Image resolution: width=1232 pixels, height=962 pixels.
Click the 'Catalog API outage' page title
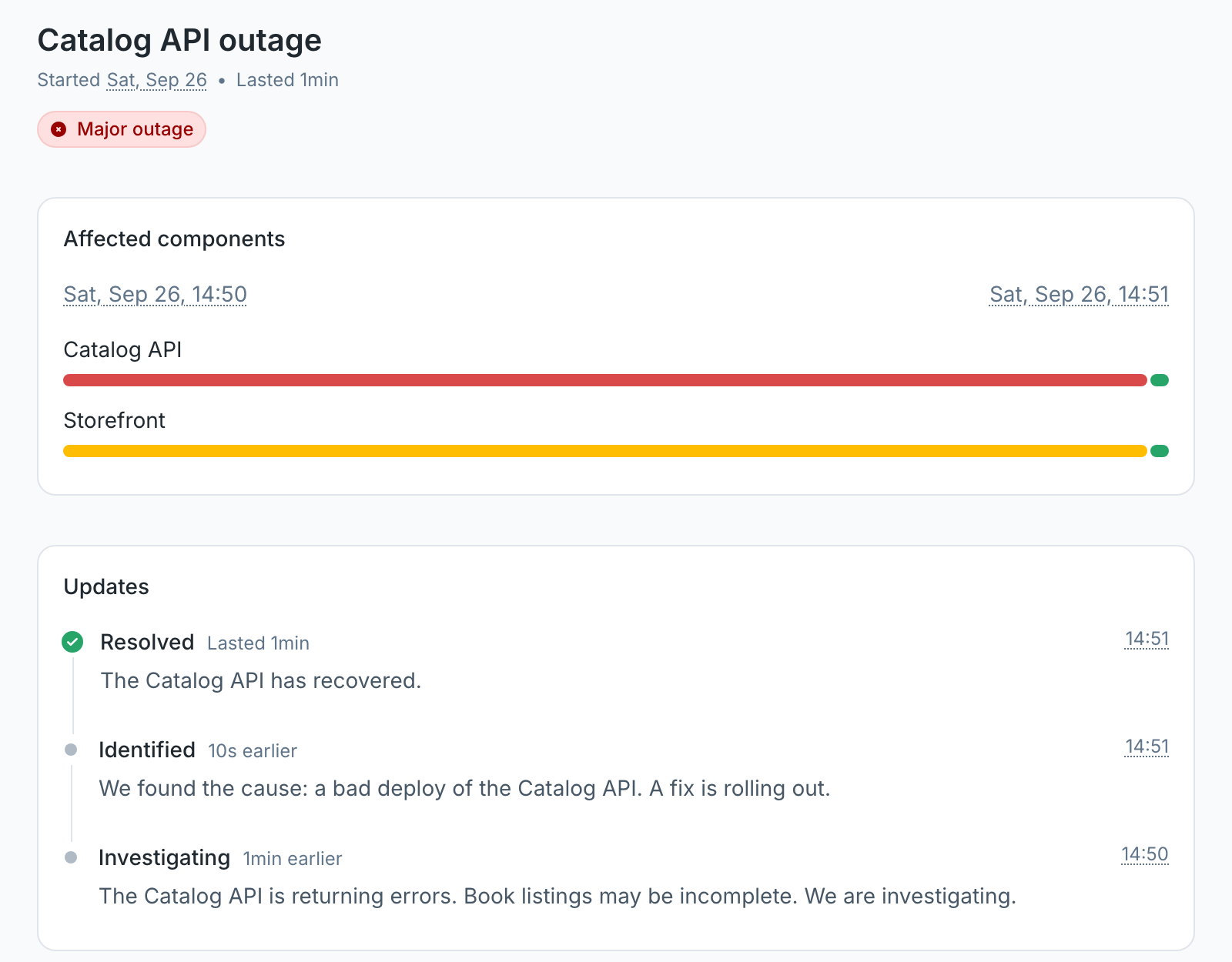pos(179,40)
